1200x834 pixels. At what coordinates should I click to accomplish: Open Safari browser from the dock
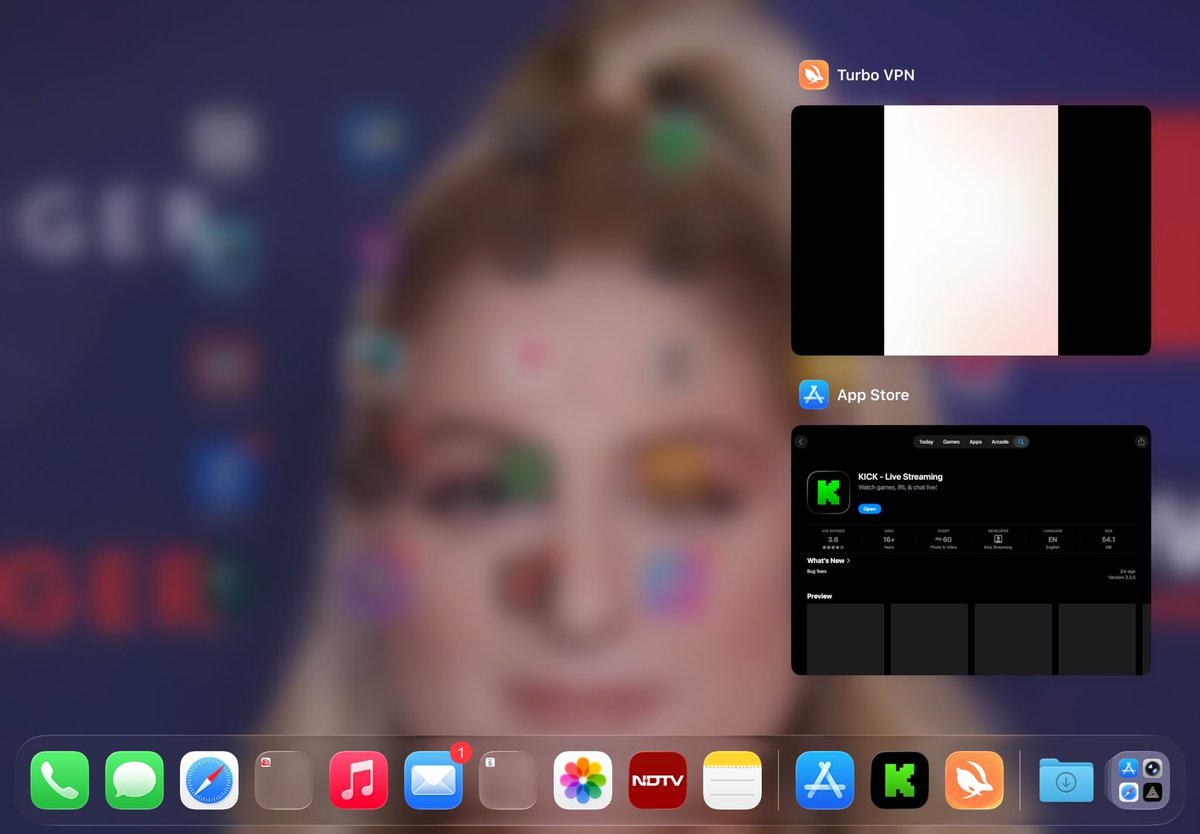pyautogui.click(x=209, y=780)
